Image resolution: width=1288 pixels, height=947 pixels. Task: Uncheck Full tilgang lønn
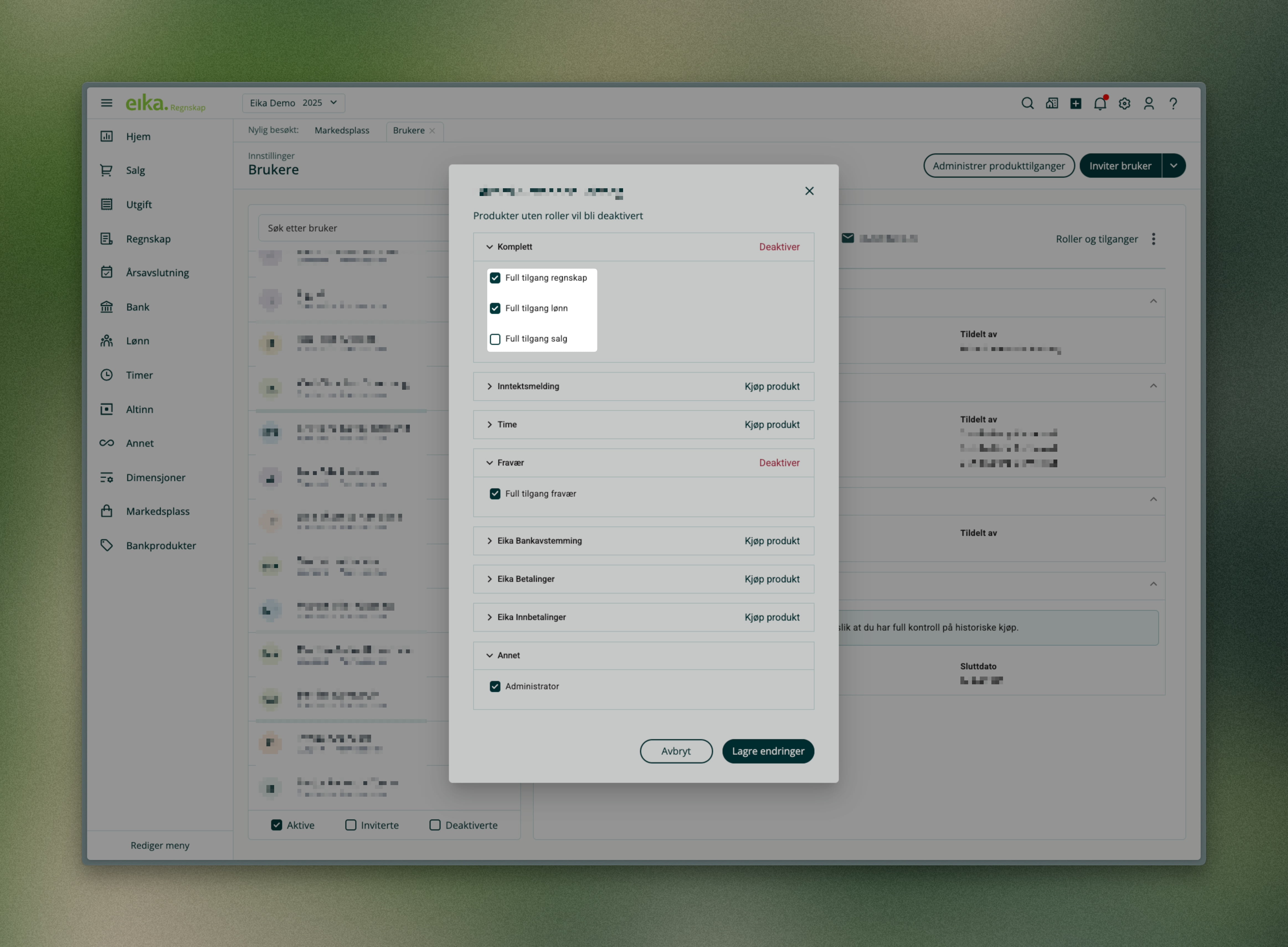pos(495,308)
